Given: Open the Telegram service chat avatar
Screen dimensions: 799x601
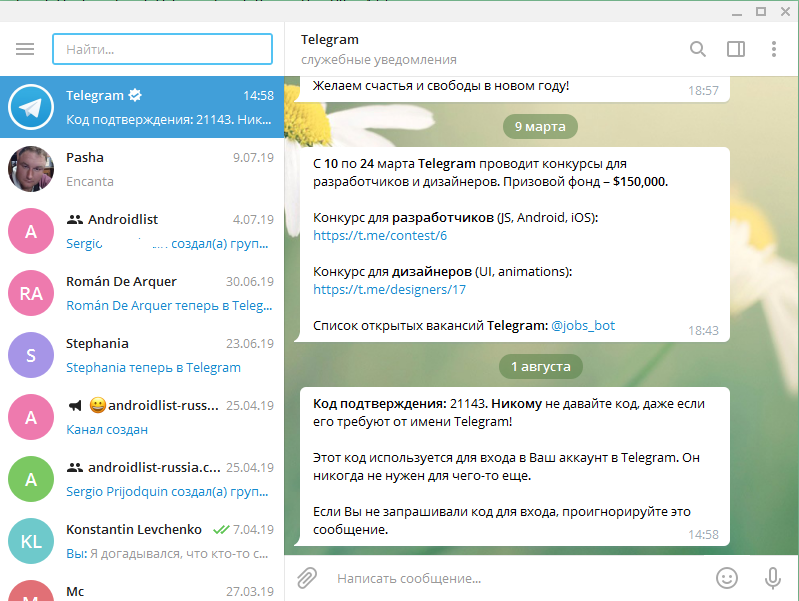Looking at the screenshot, I should coord(31,107).
